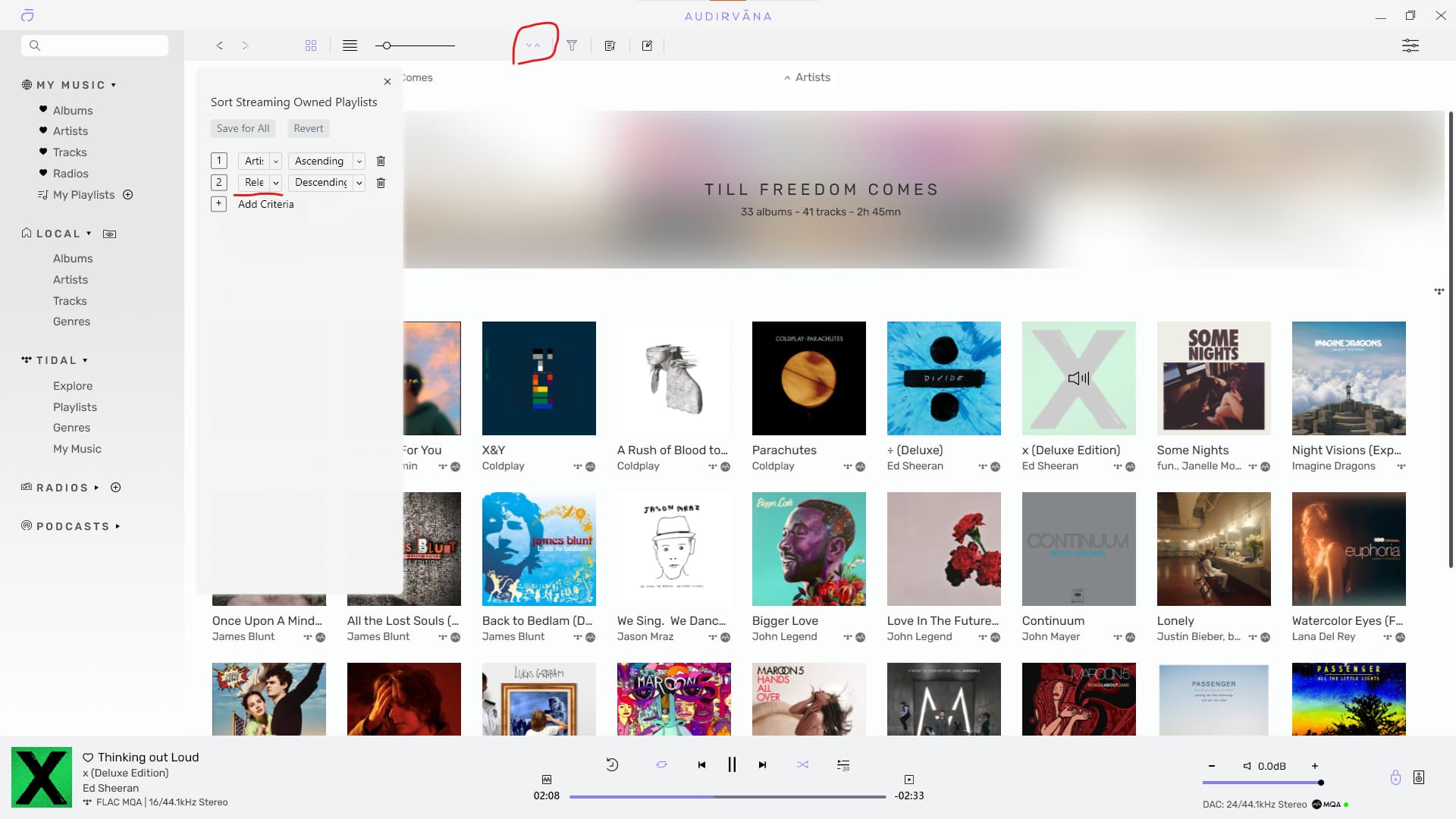Decrease volume with minus button
1456x819 pixels.
tap(1212, 766)
